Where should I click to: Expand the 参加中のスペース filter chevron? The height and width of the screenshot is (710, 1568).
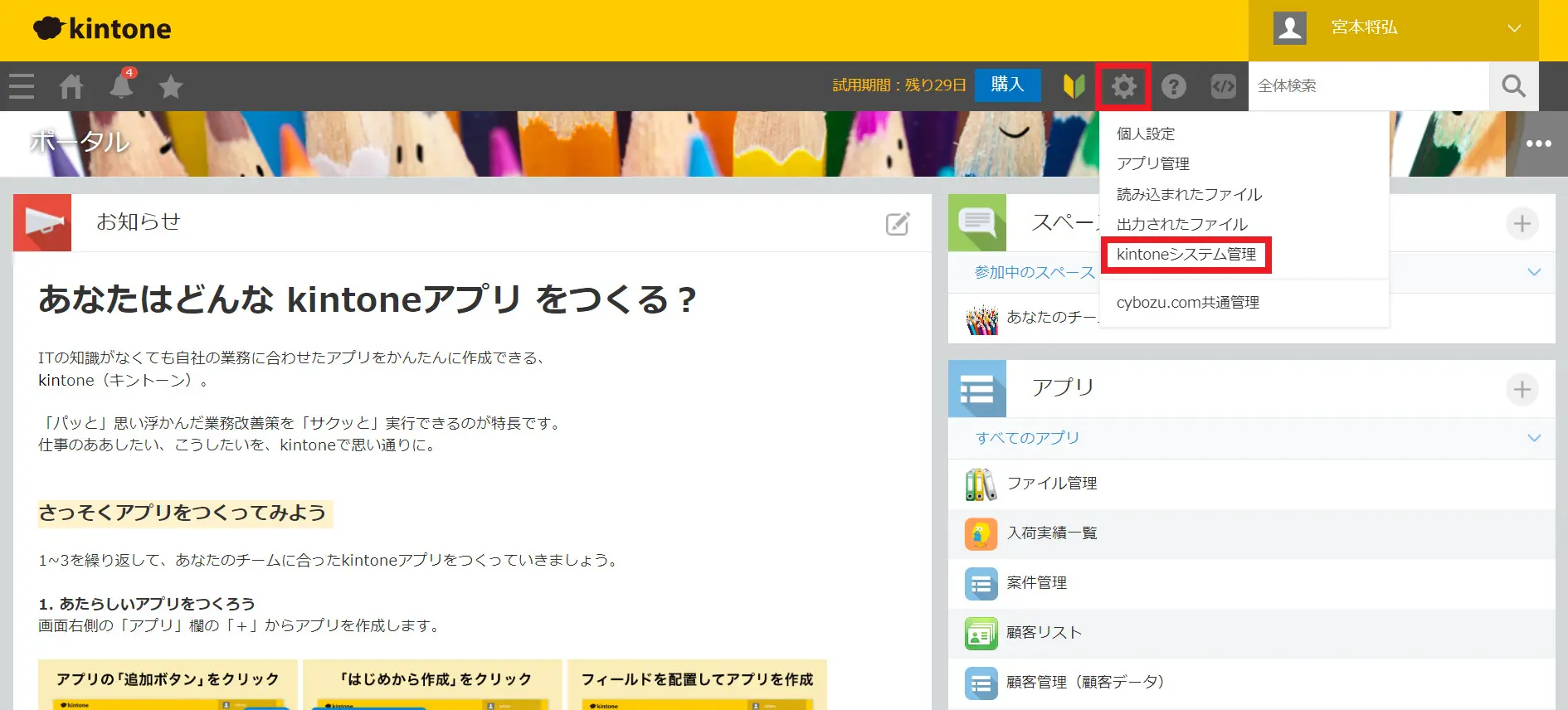[x=1534, y=272]
